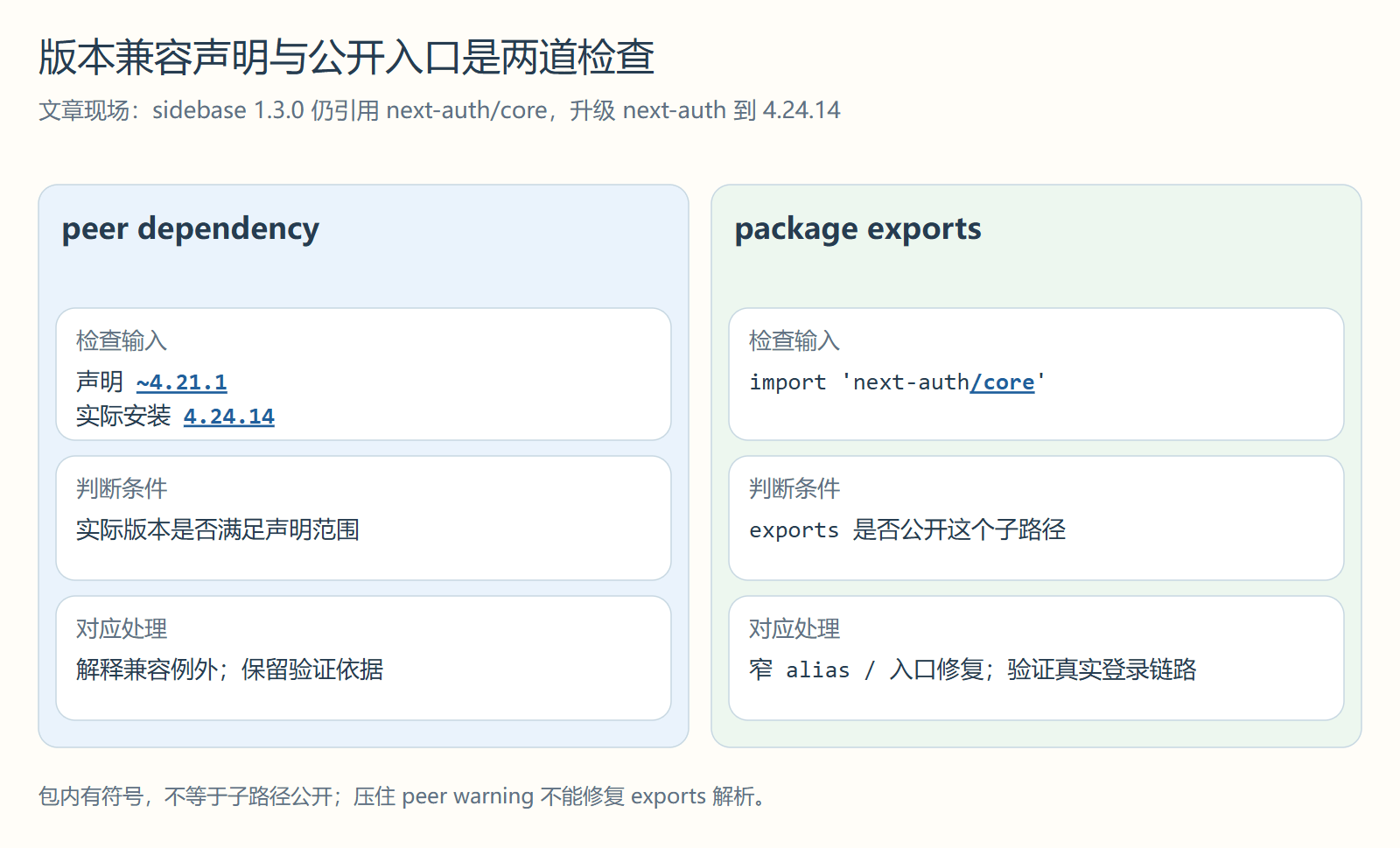Screen dimensions: 1400x848
Task: Click the text 窄 alias / 入口修复；验证真实登录链路
Action: (973, 669)
